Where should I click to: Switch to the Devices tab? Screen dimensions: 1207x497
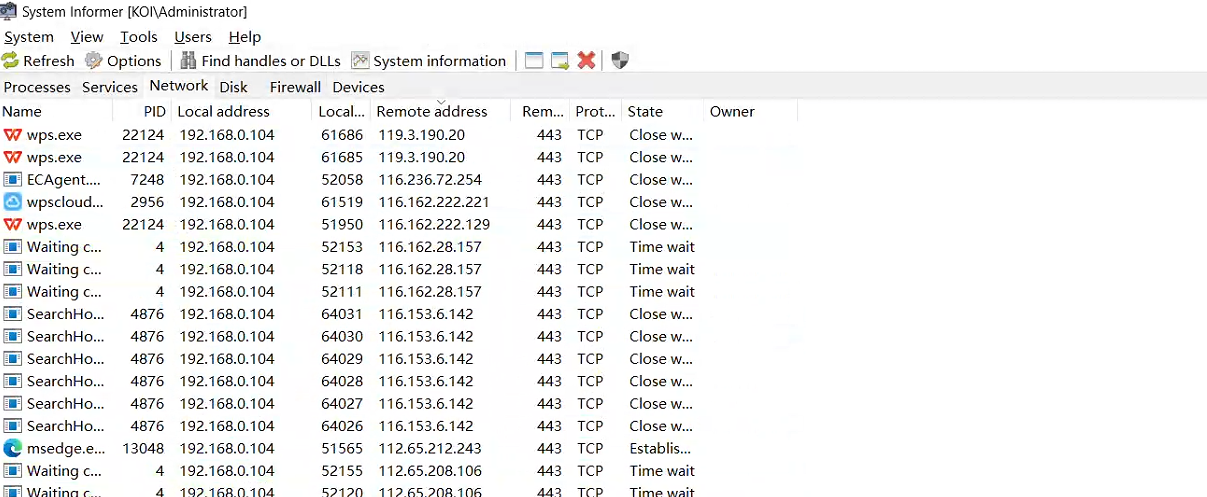pos(358,87)
